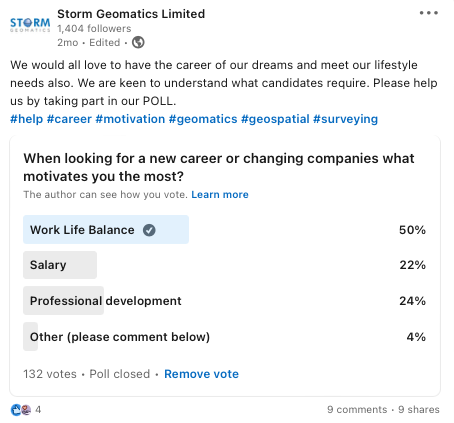This screenshot has width=454, height=423.
Task: Click the #help hashtag
Action: (27, 119)
